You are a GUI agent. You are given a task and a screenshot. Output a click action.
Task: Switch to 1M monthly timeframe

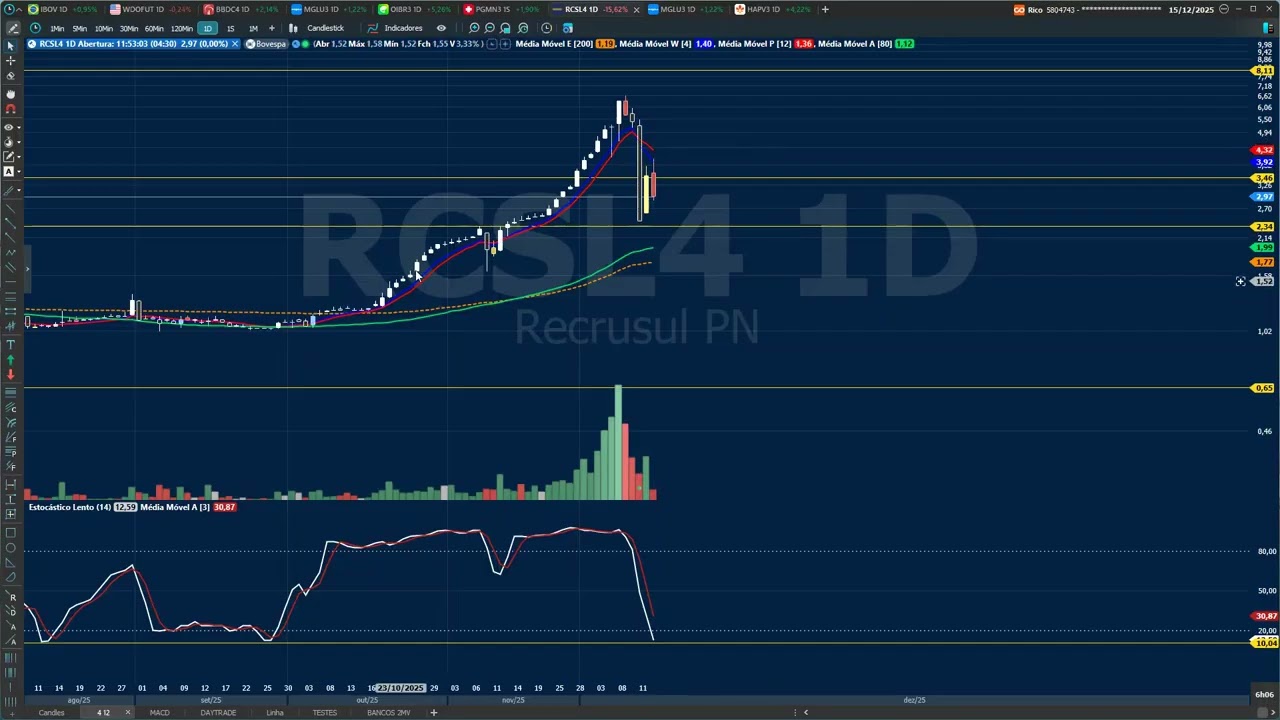pos(253,28)
